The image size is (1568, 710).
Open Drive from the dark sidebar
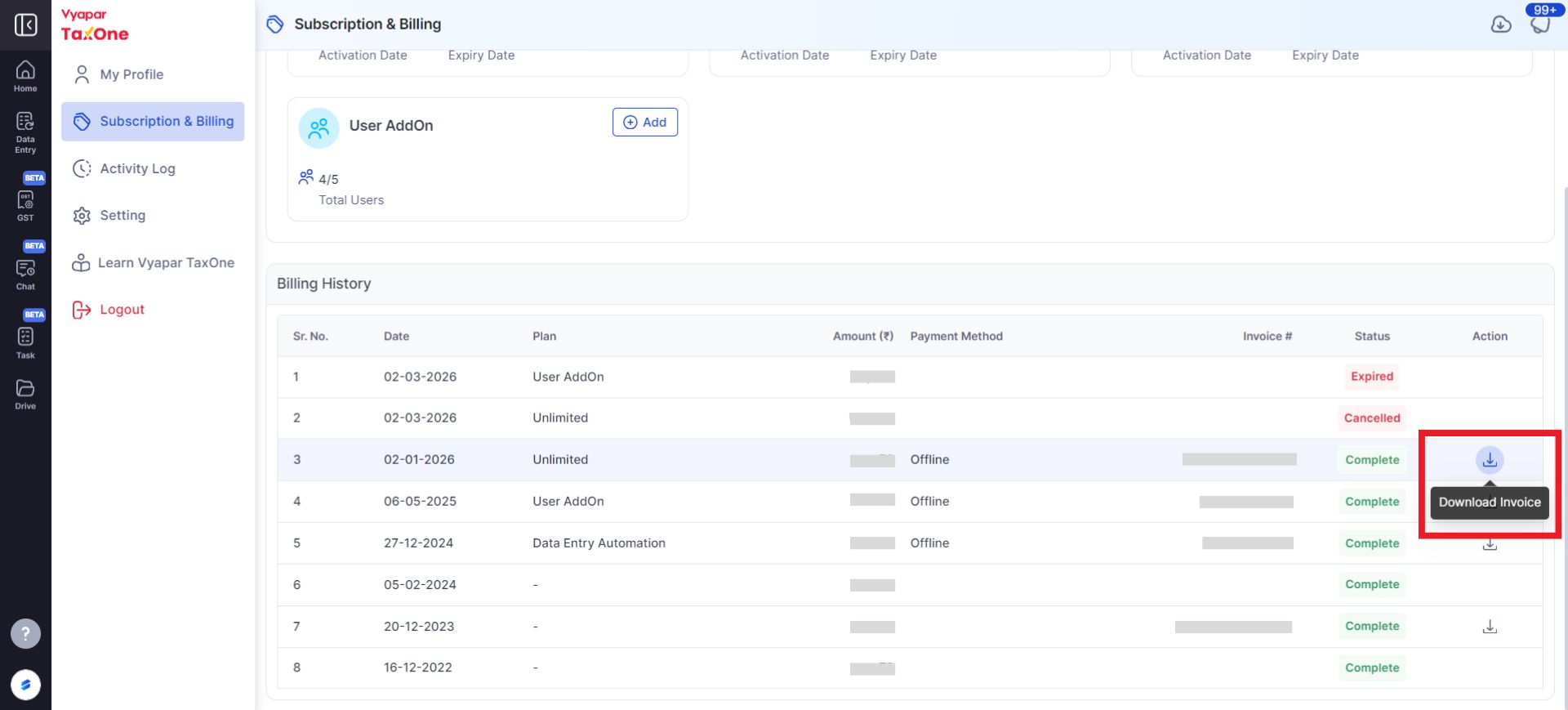coord(25,394)
